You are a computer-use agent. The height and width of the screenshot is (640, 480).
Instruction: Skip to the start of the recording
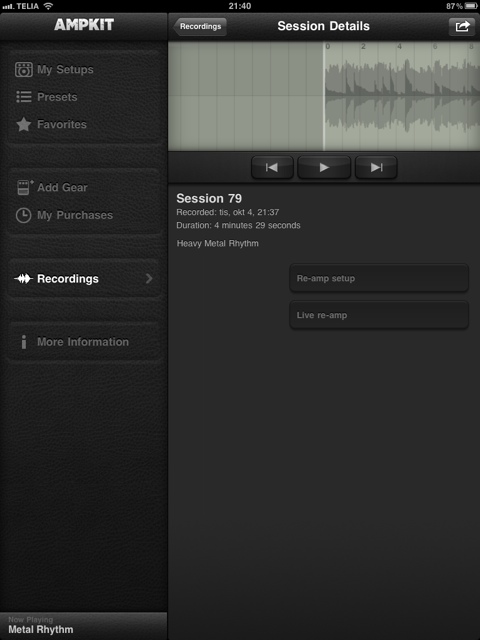click(272, 167)
